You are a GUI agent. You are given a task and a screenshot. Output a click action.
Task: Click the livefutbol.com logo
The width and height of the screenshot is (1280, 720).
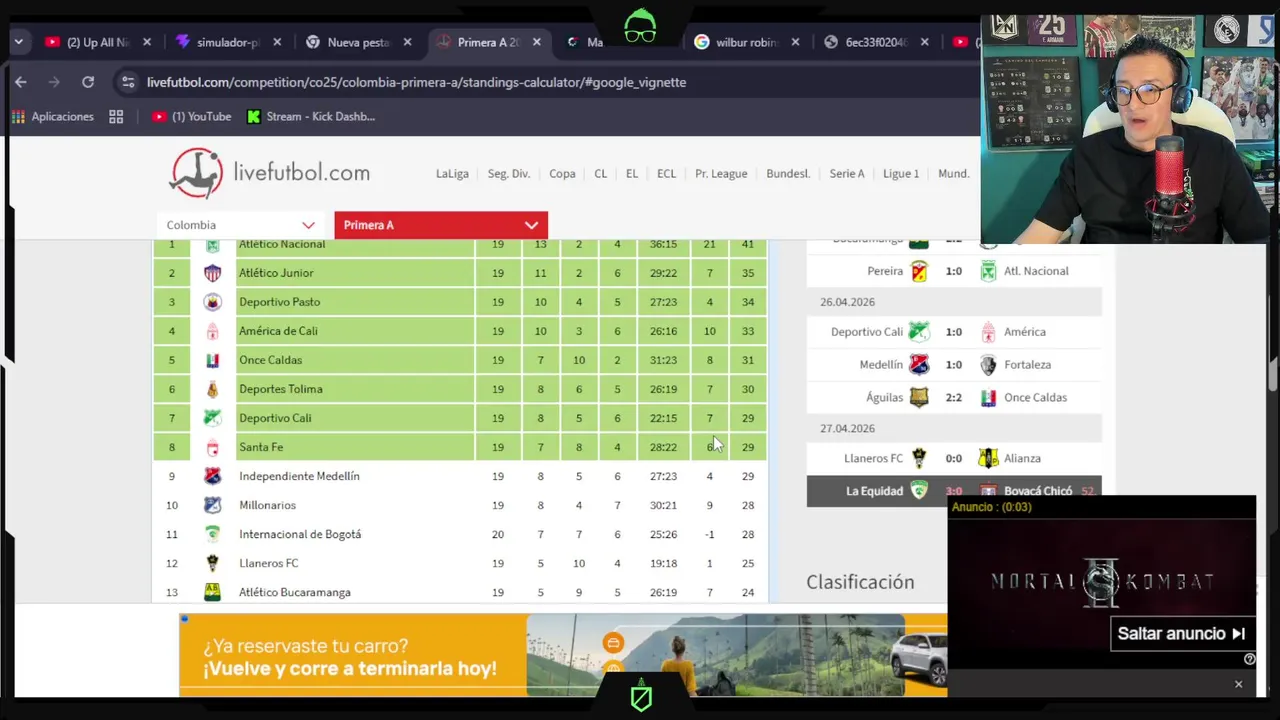pos(270,173)
